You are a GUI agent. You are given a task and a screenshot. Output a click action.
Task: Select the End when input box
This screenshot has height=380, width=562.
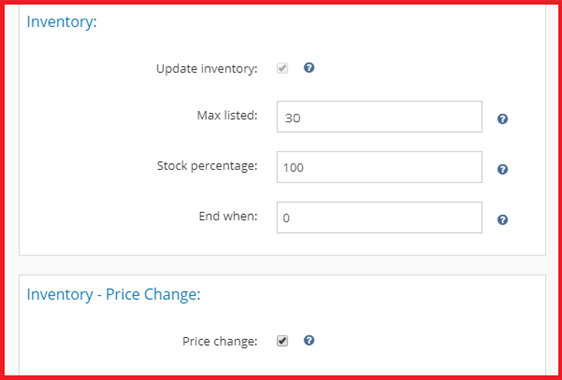tap(380, 218)
